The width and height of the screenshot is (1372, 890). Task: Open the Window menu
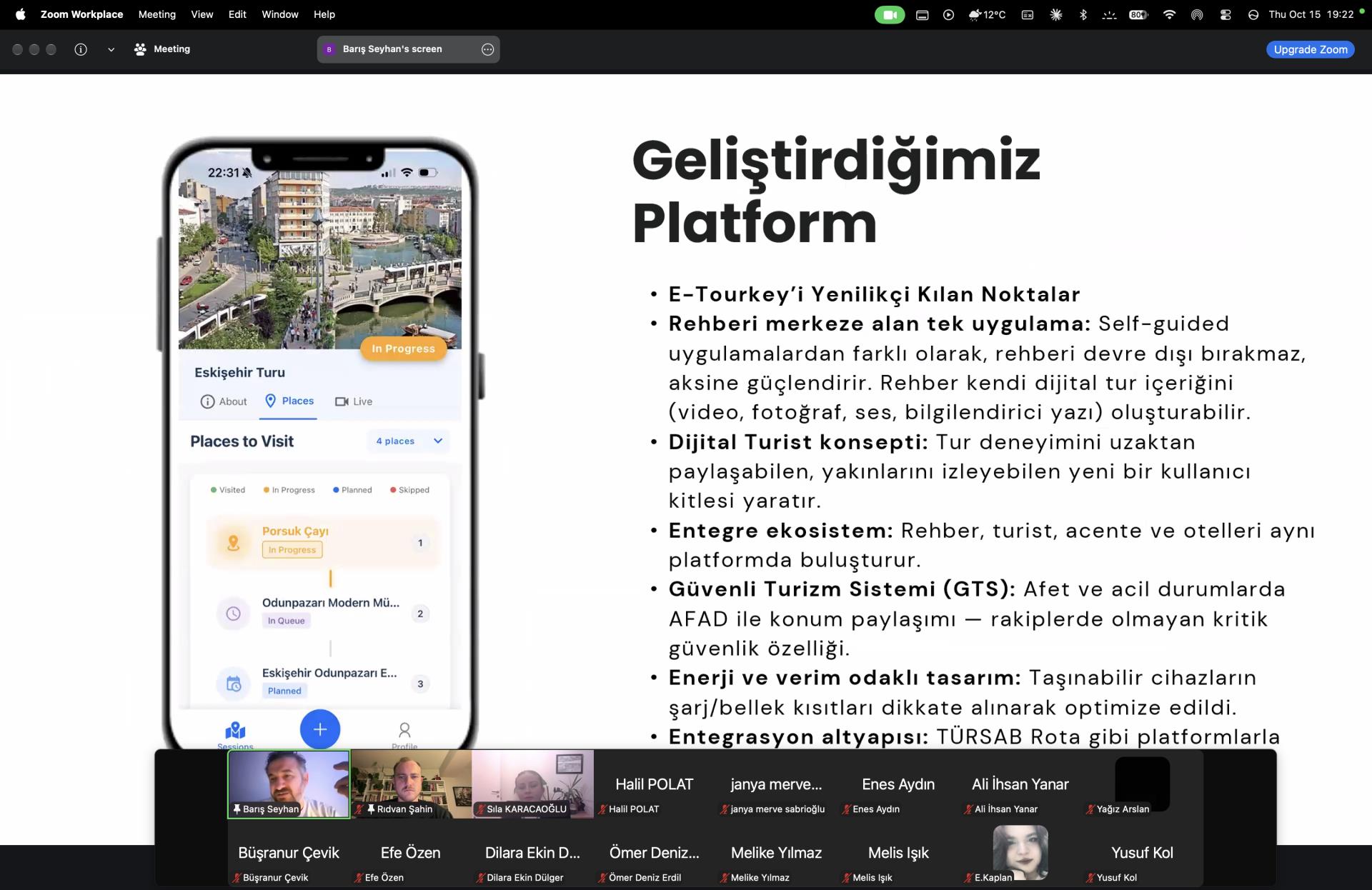click(x=280, y=14)
